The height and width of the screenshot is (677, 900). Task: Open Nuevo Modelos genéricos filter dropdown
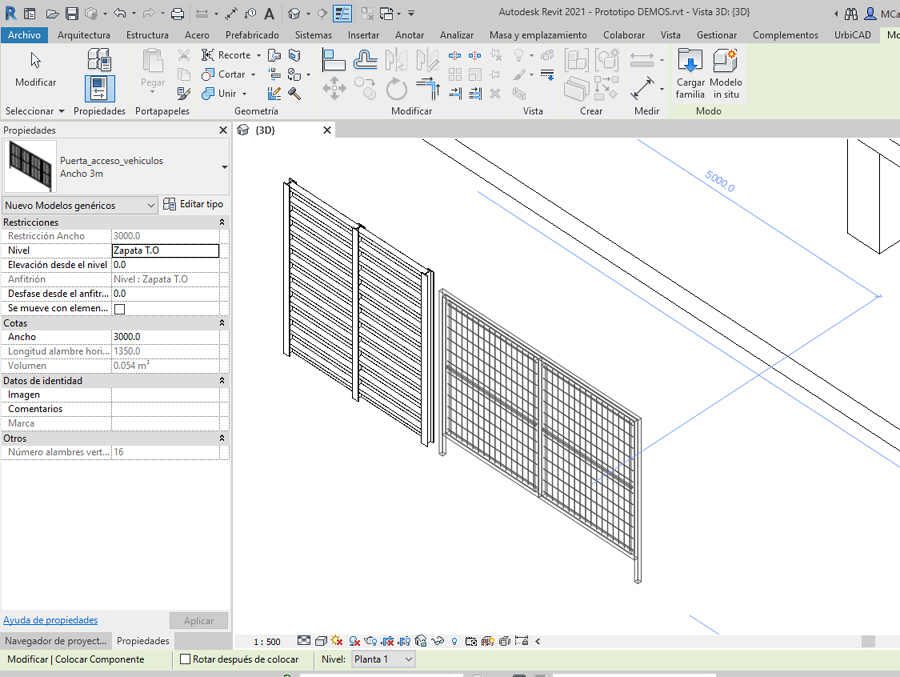click(x=80, y=205)
